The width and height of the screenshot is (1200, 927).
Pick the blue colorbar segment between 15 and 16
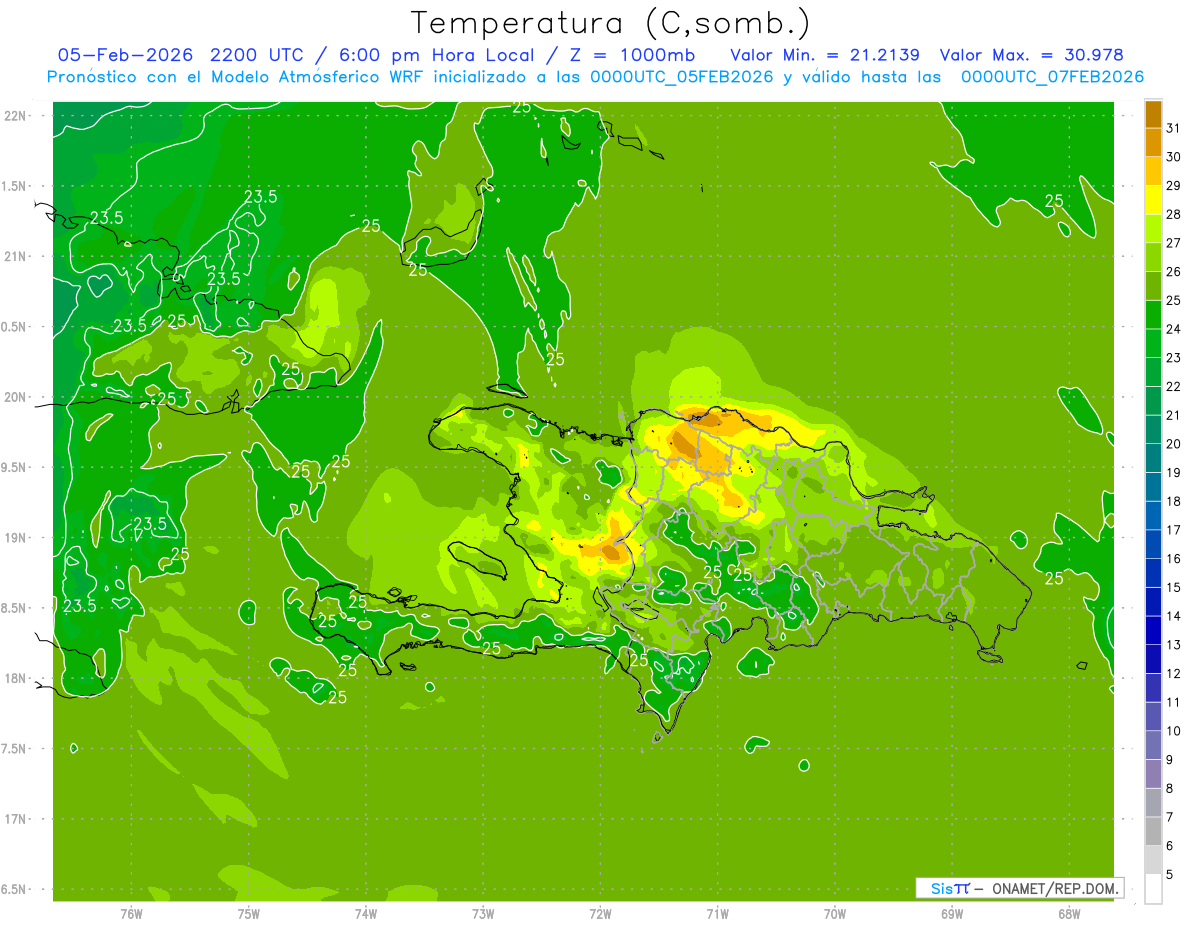click(1153, 573)
